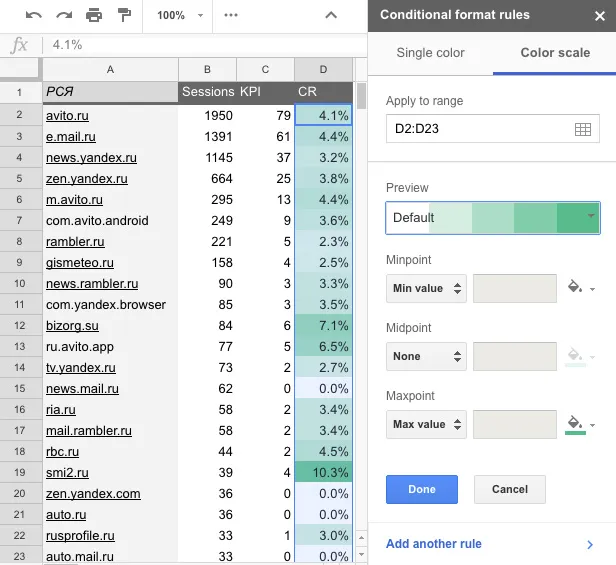Open the bizorg.su link

pyautogui.click(x=72, y=326)
